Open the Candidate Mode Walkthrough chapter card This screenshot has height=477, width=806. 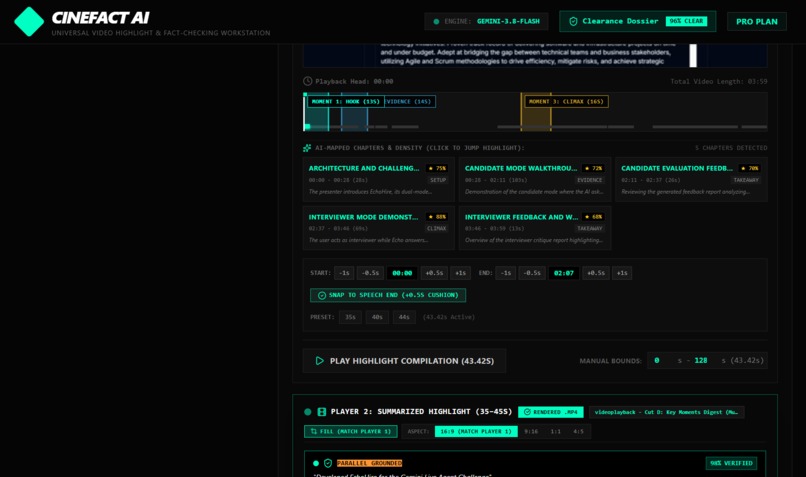535,179
